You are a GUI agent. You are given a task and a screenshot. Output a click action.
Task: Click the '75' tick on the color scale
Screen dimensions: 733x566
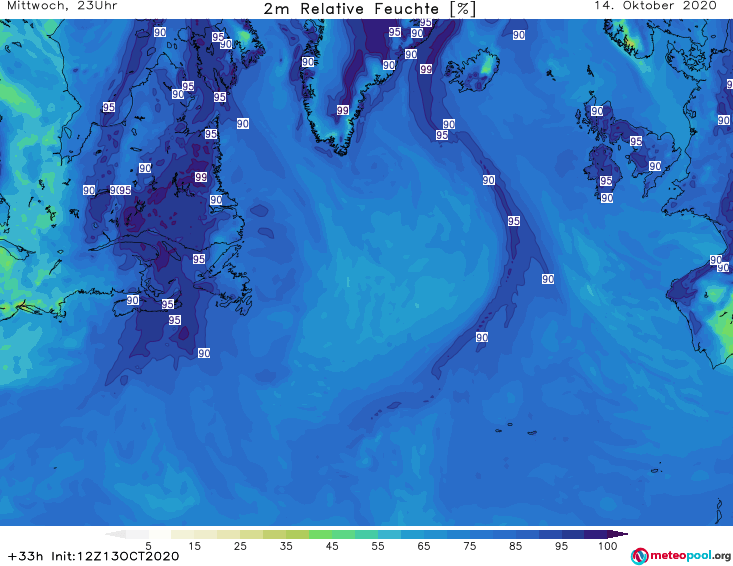coord(469,545)
